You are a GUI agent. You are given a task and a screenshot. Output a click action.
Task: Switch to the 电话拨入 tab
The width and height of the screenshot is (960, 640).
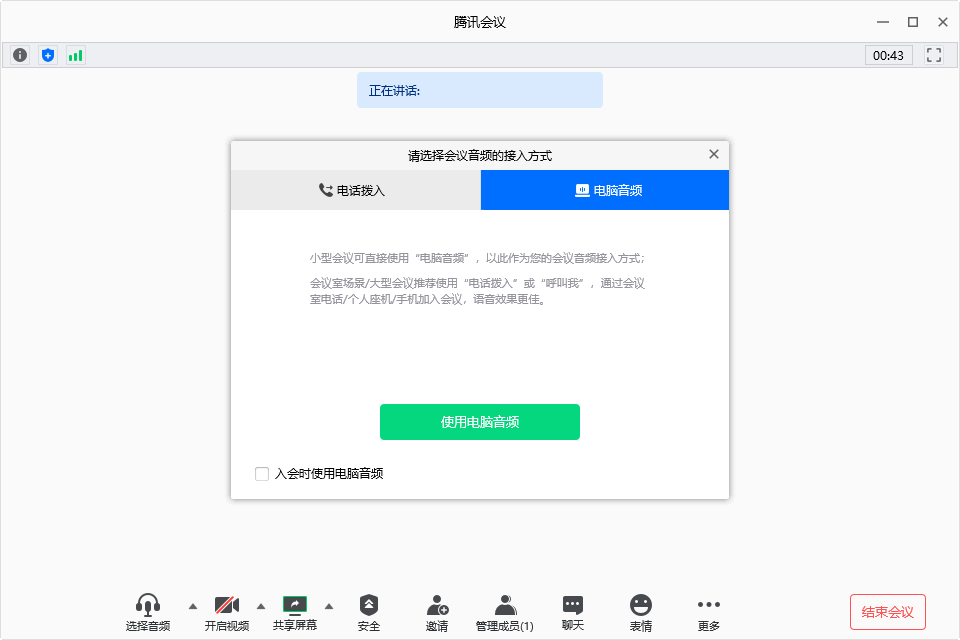[x=356, y=190]
